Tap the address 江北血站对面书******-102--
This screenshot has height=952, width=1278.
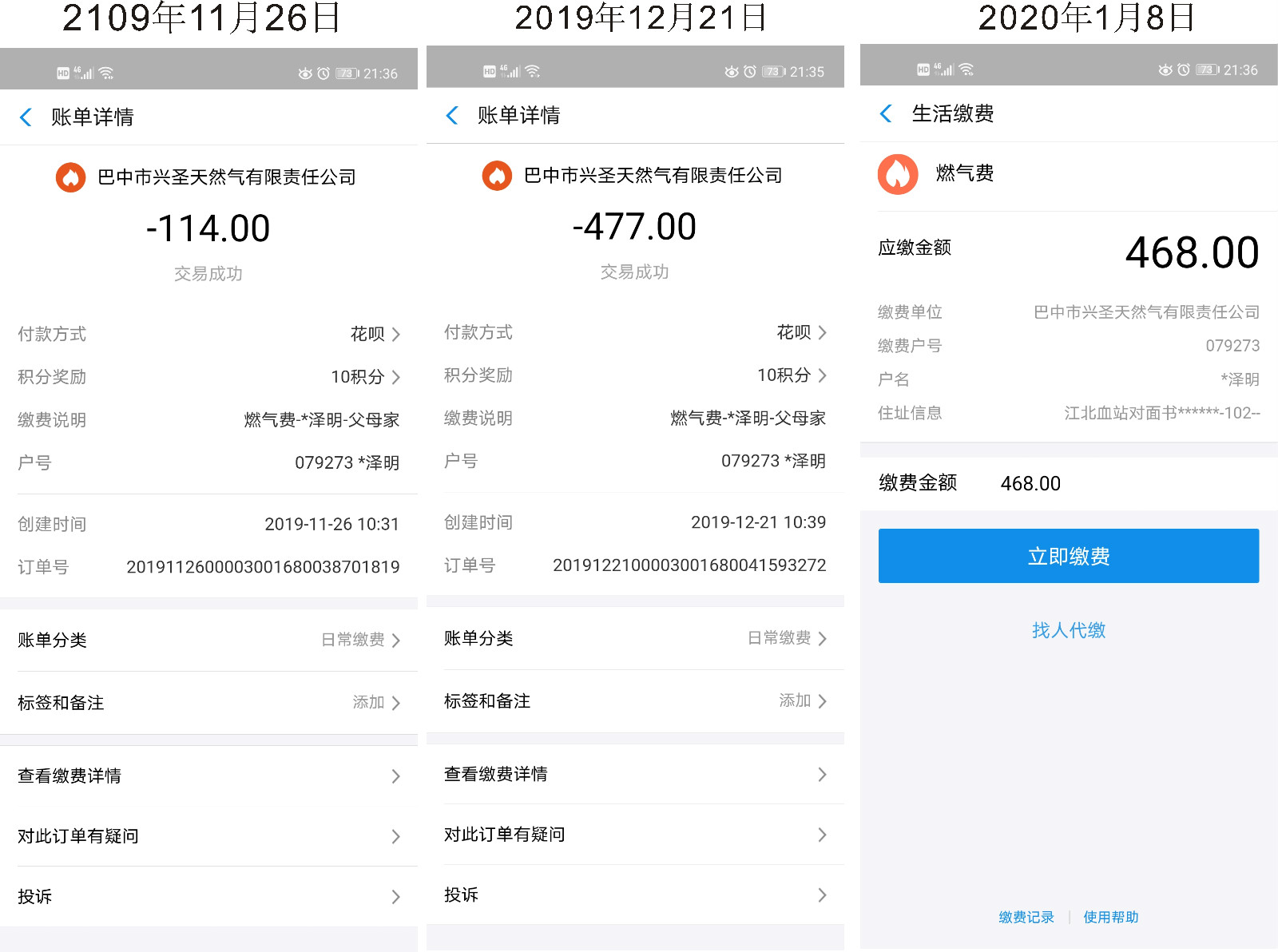(1162, 413)
